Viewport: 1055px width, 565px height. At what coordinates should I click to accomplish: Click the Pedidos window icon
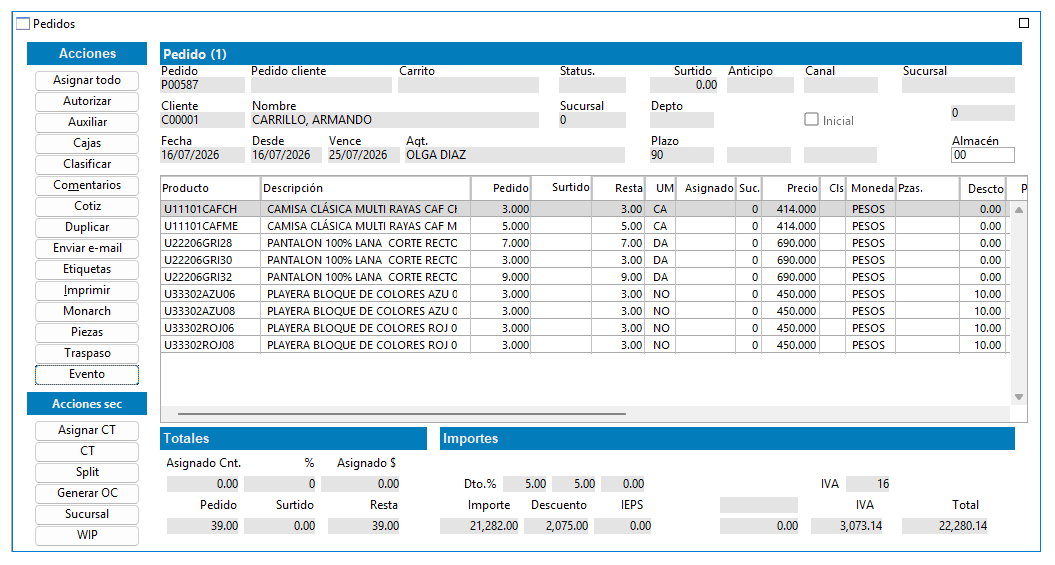pyautogui.click(x=23, y=24)
